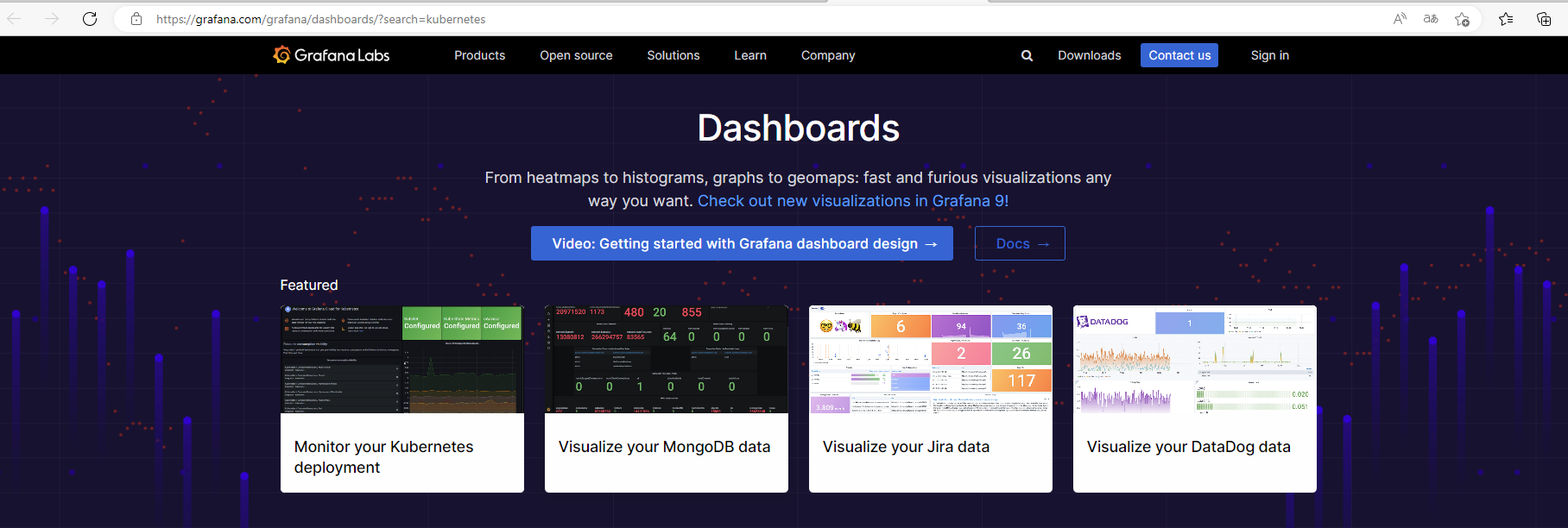Open the Learn menu
The width and height of the screenshot is (1568, 528).
coord(750,55)
